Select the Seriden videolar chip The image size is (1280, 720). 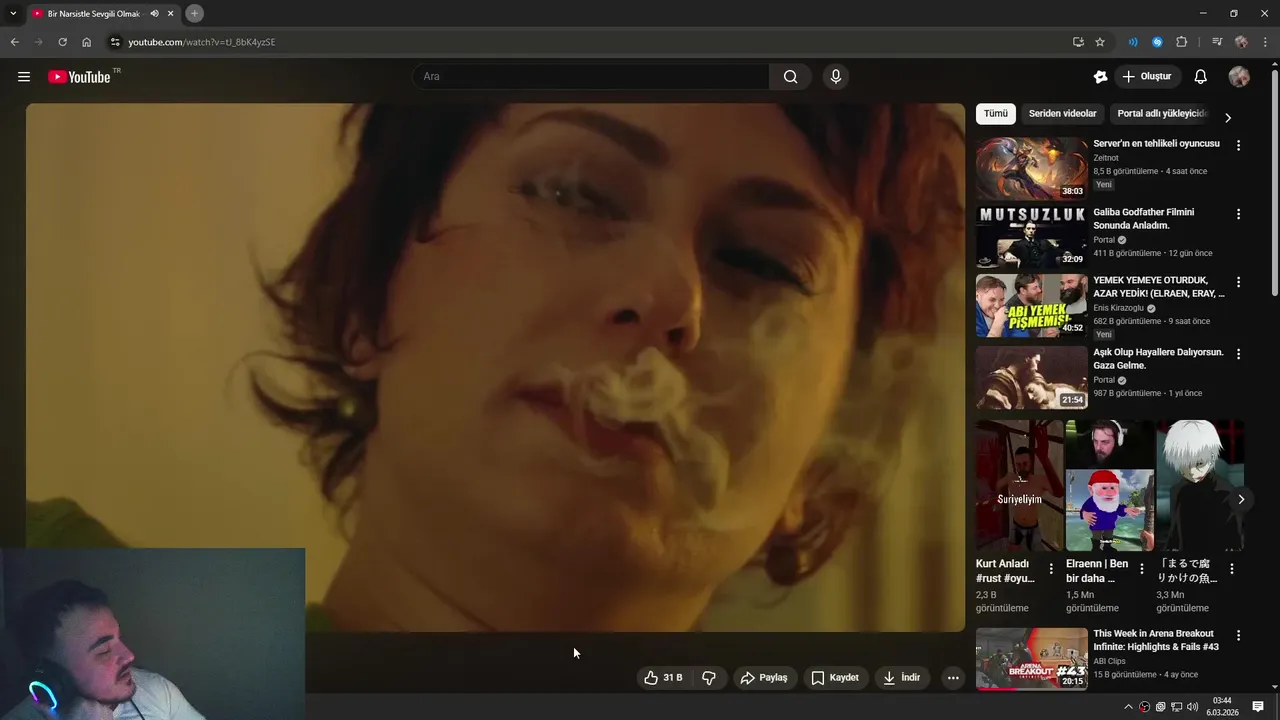1063,114
